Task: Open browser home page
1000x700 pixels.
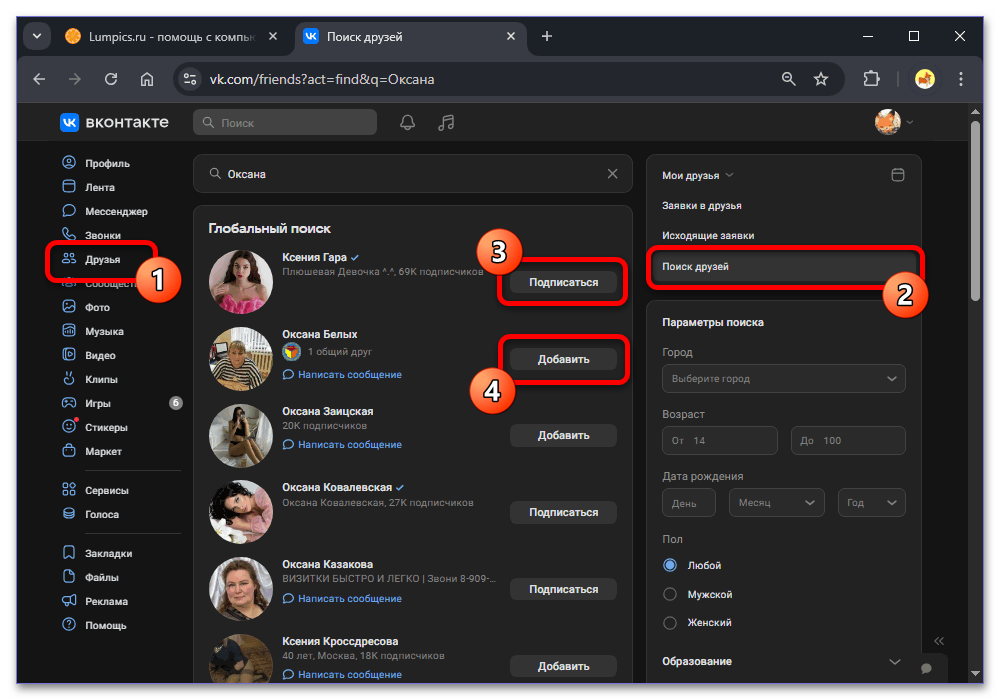Action: click(x=147, y=79)
